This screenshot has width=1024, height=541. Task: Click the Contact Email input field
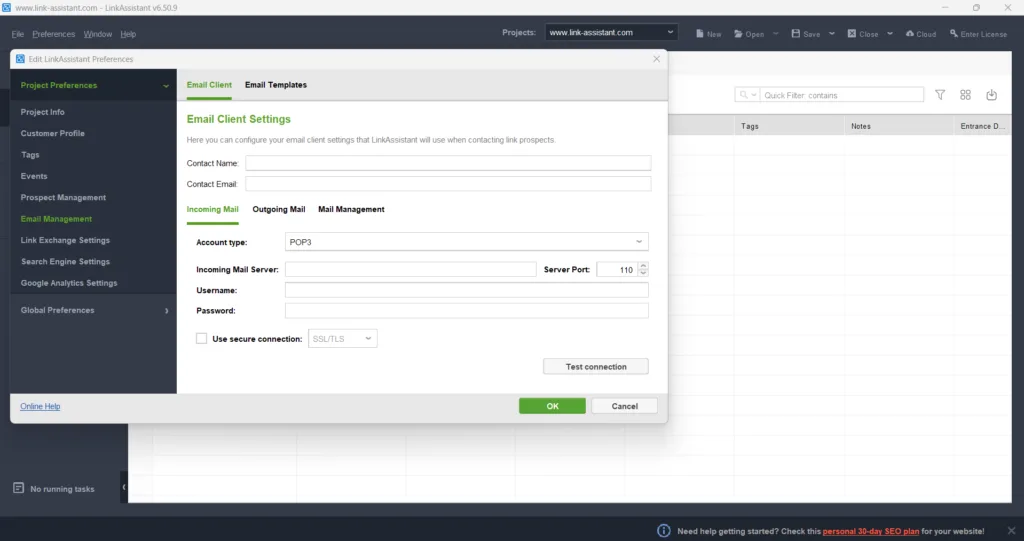click(448, 184)
